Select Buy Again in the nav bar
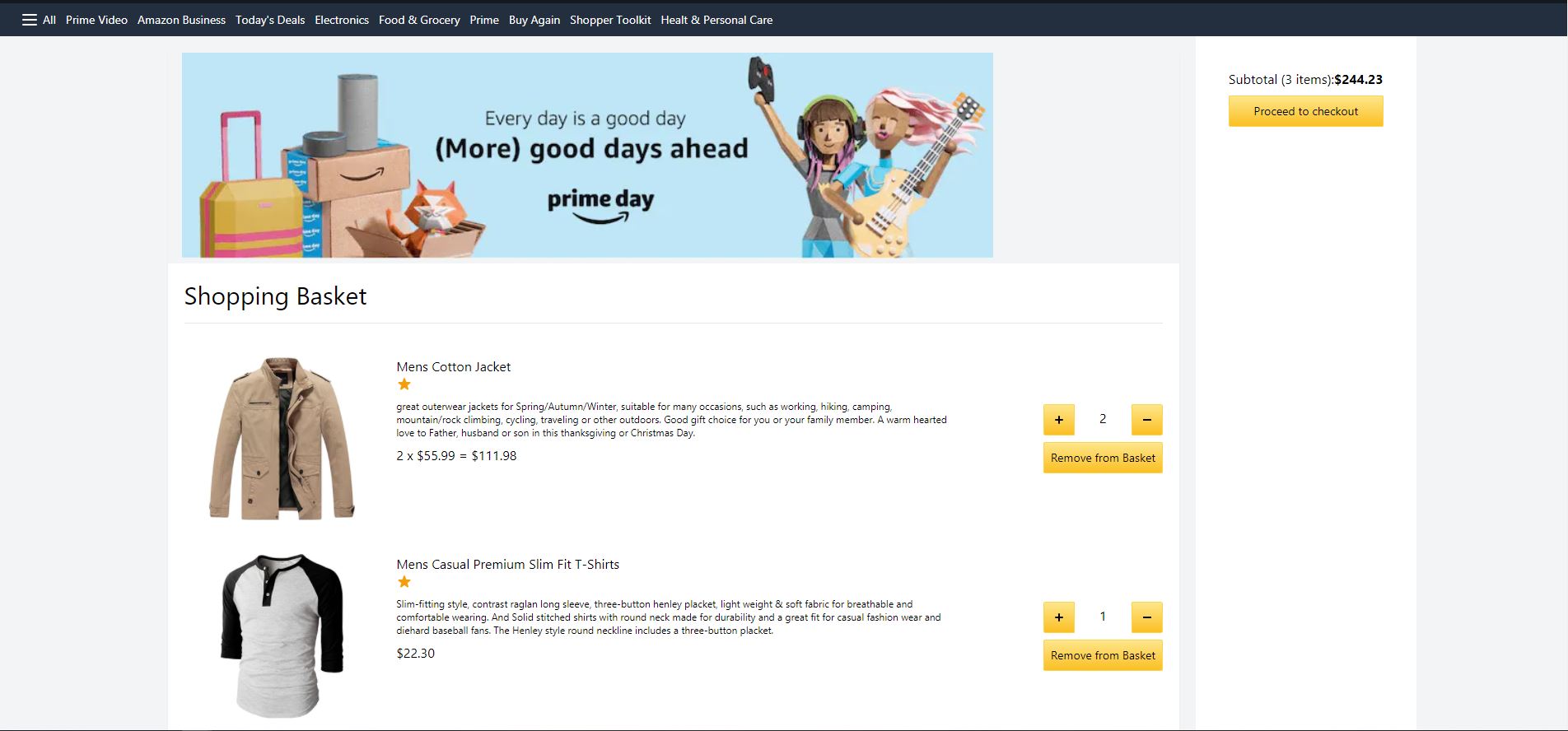Screen dimensions: 1568x731 coord(534,20)
